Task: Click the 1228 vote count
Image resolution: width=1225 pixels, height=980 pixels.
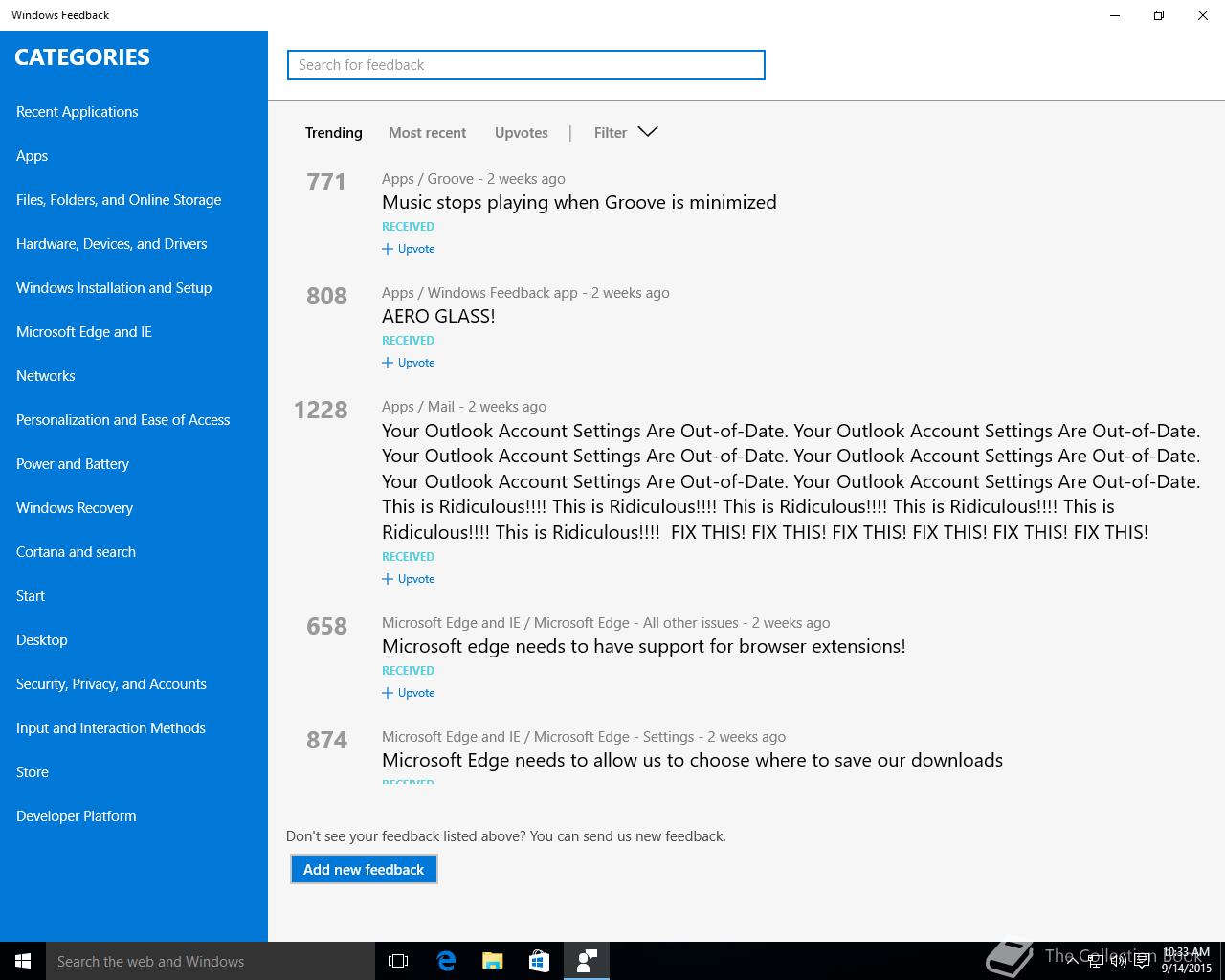Action: 321,410
